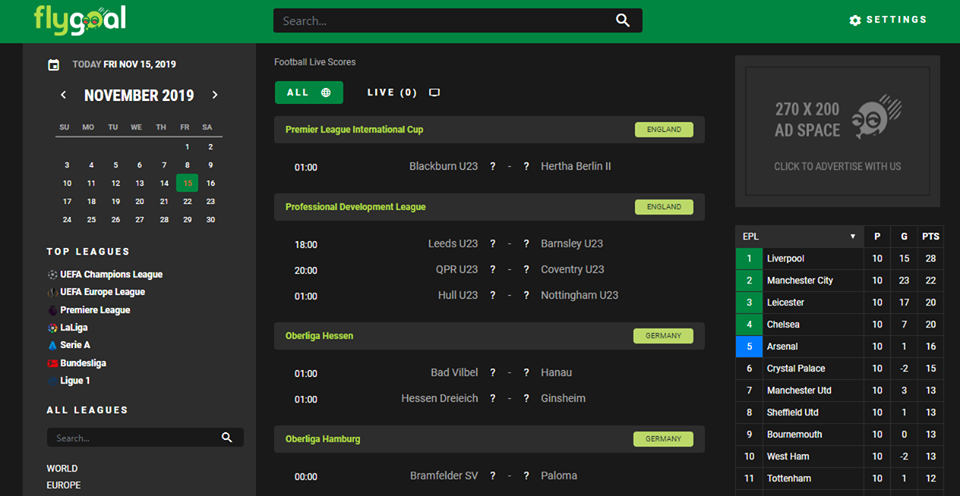The width and height of the screenshot is (960, 496).
Task: Select November 16 in calendar
Action: [211, 183]
